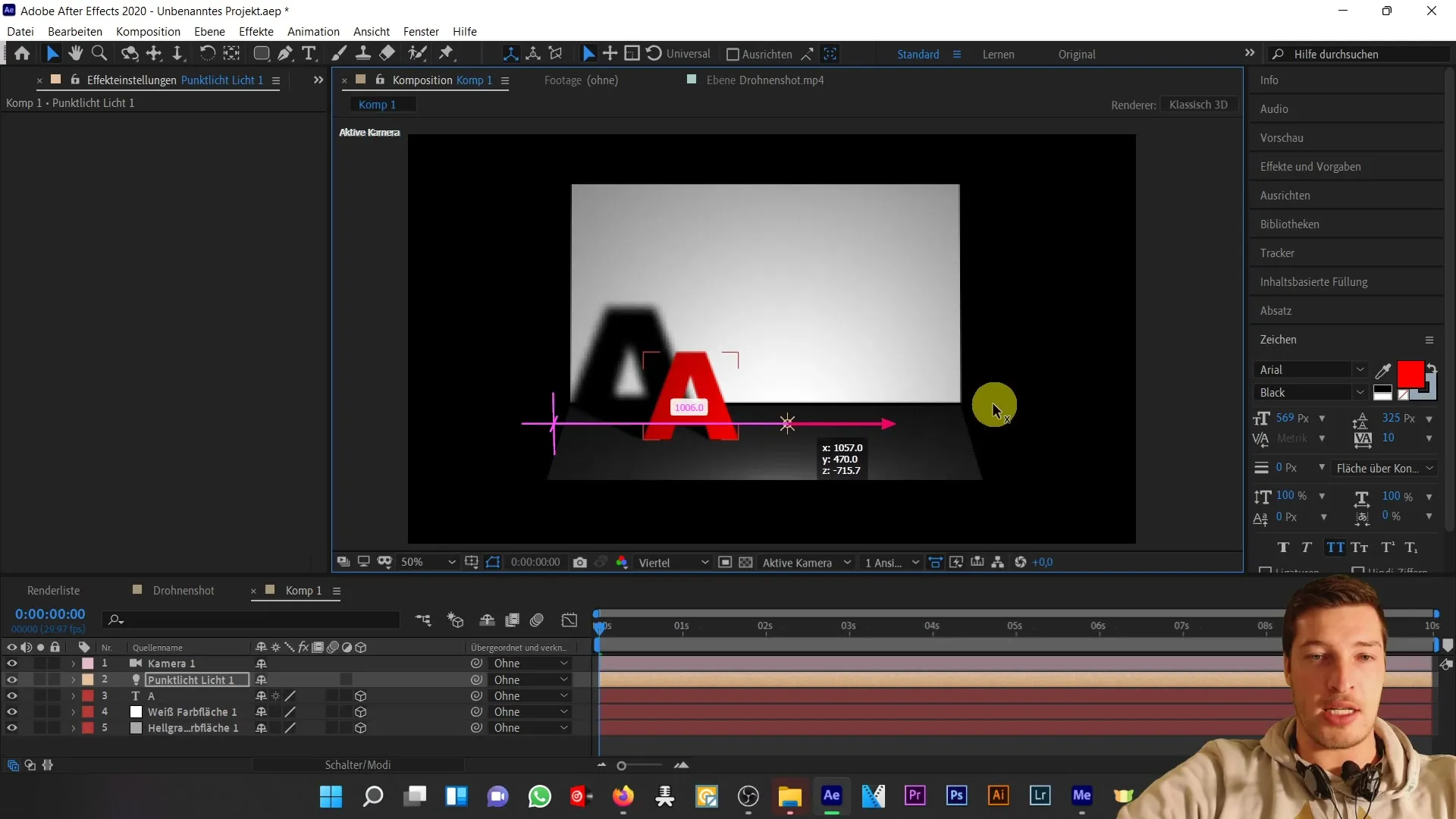Open the Animation menu in the menu bar
The height and width of the screenshot is (819, 1456).
(x=313, y=31)
